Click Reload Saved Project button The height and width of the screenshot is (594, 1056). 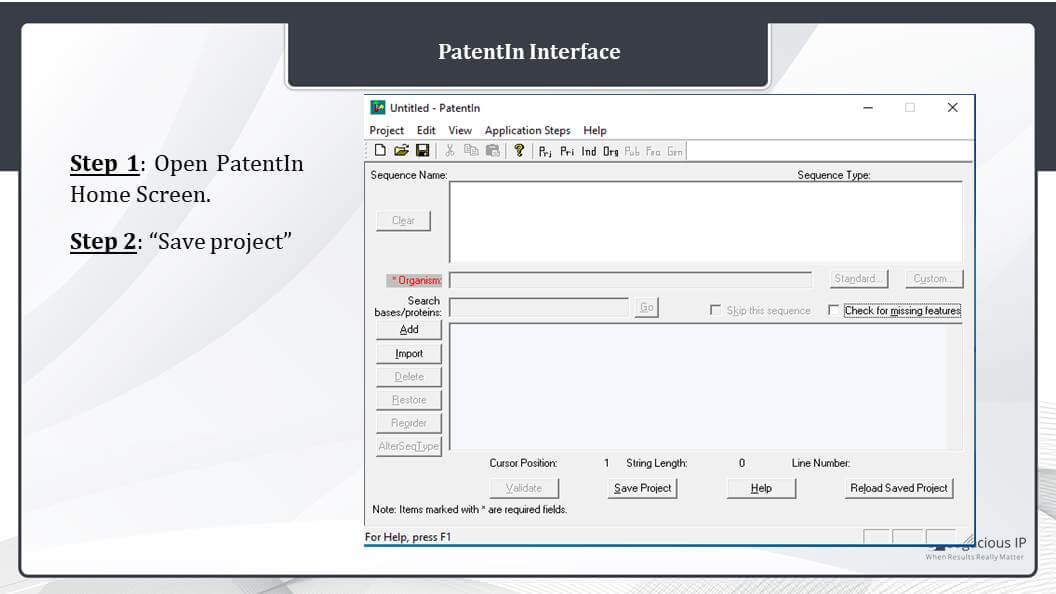898,488
